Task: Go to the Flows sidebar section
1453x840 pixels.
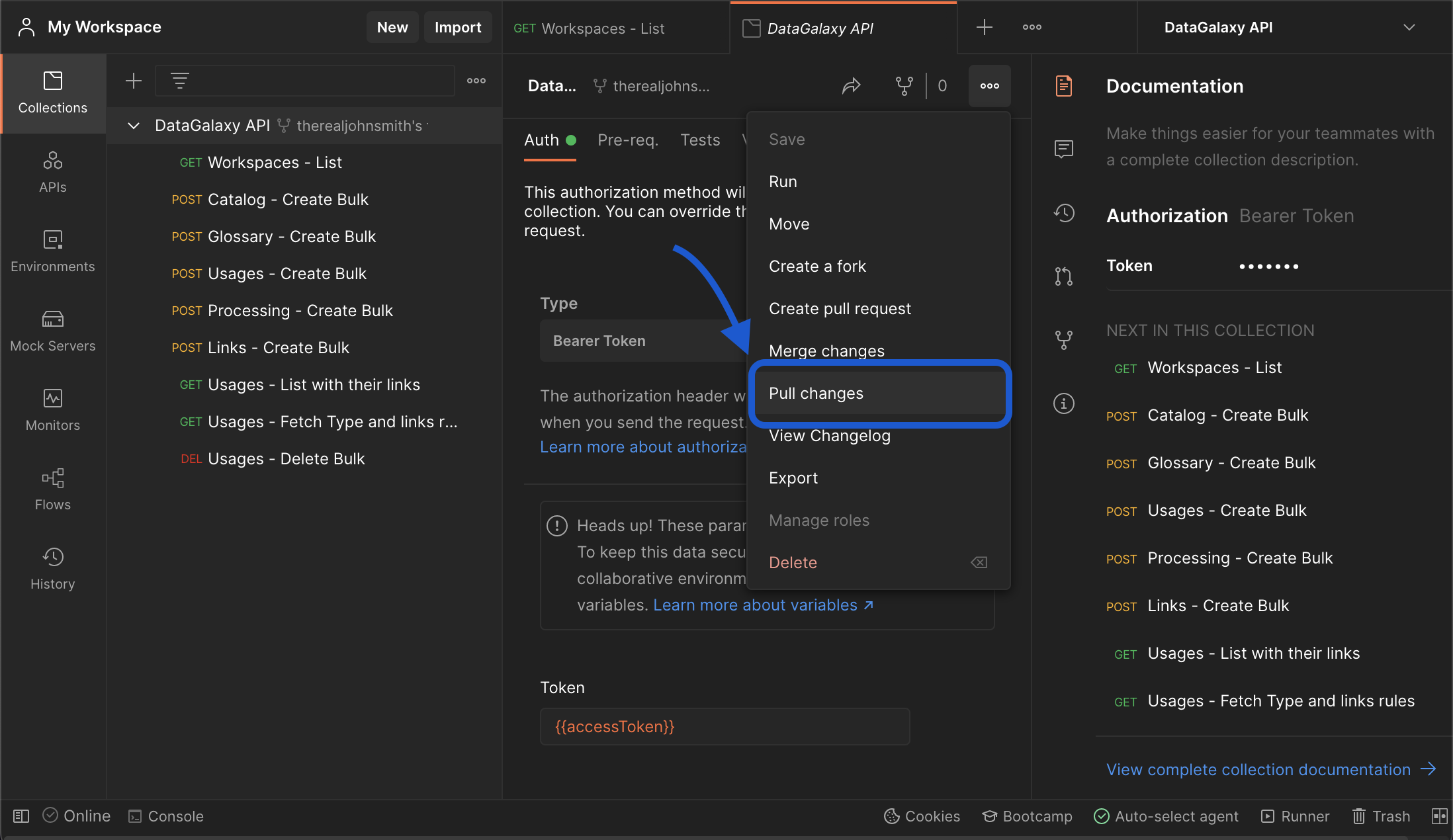Action: tap(53, 489)
